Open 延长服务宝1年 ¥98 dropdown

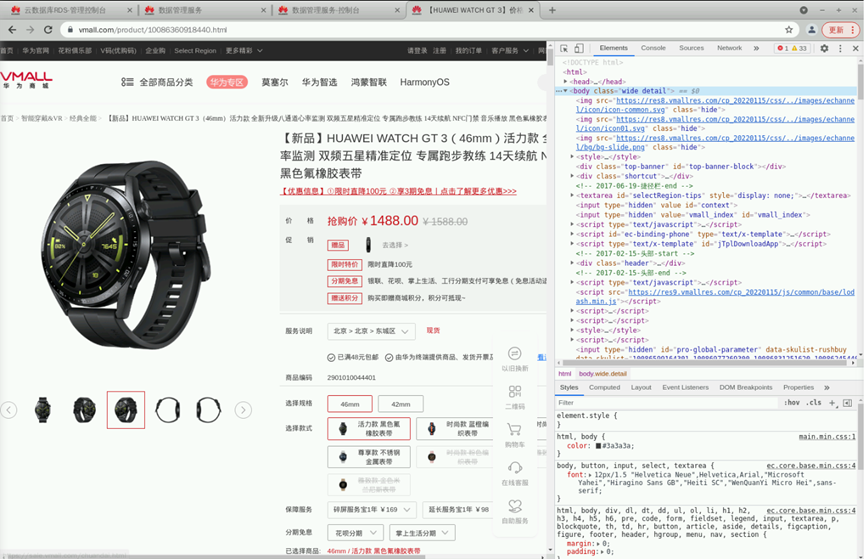pyautogui.click(x=458, y=509)
